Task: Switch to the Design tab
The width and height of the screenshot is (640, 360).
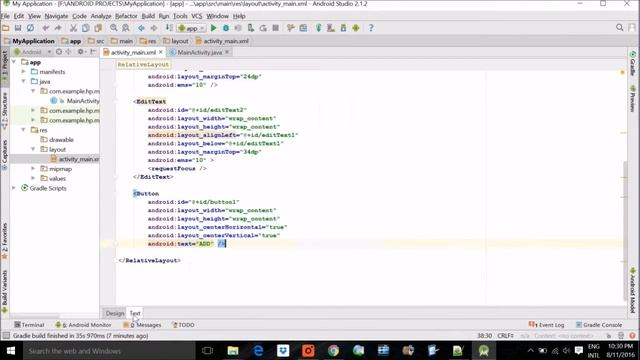Action: 115,313
